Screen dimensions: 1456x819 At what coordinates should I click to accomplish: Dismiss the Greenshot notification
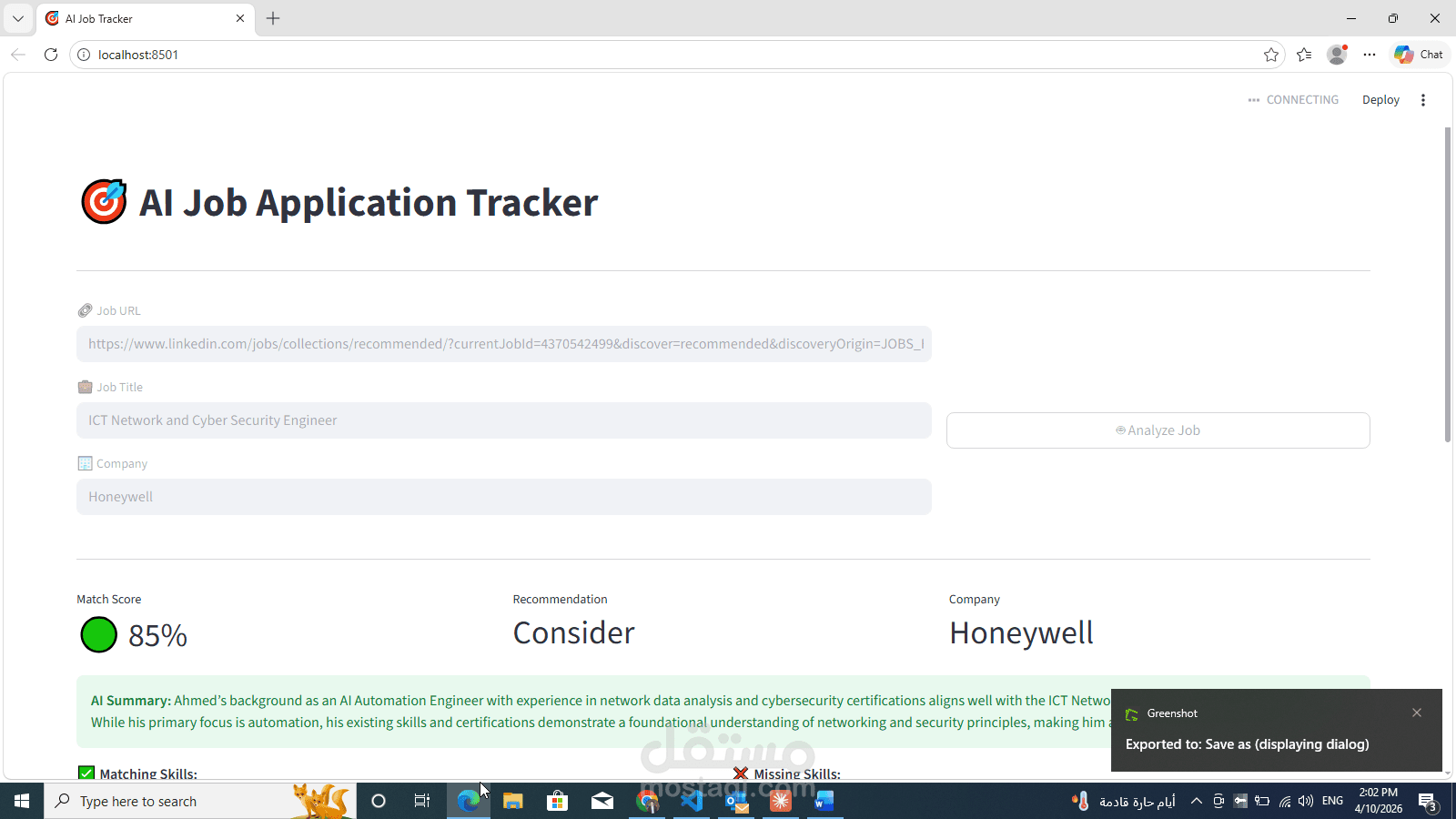[1417, 713]
